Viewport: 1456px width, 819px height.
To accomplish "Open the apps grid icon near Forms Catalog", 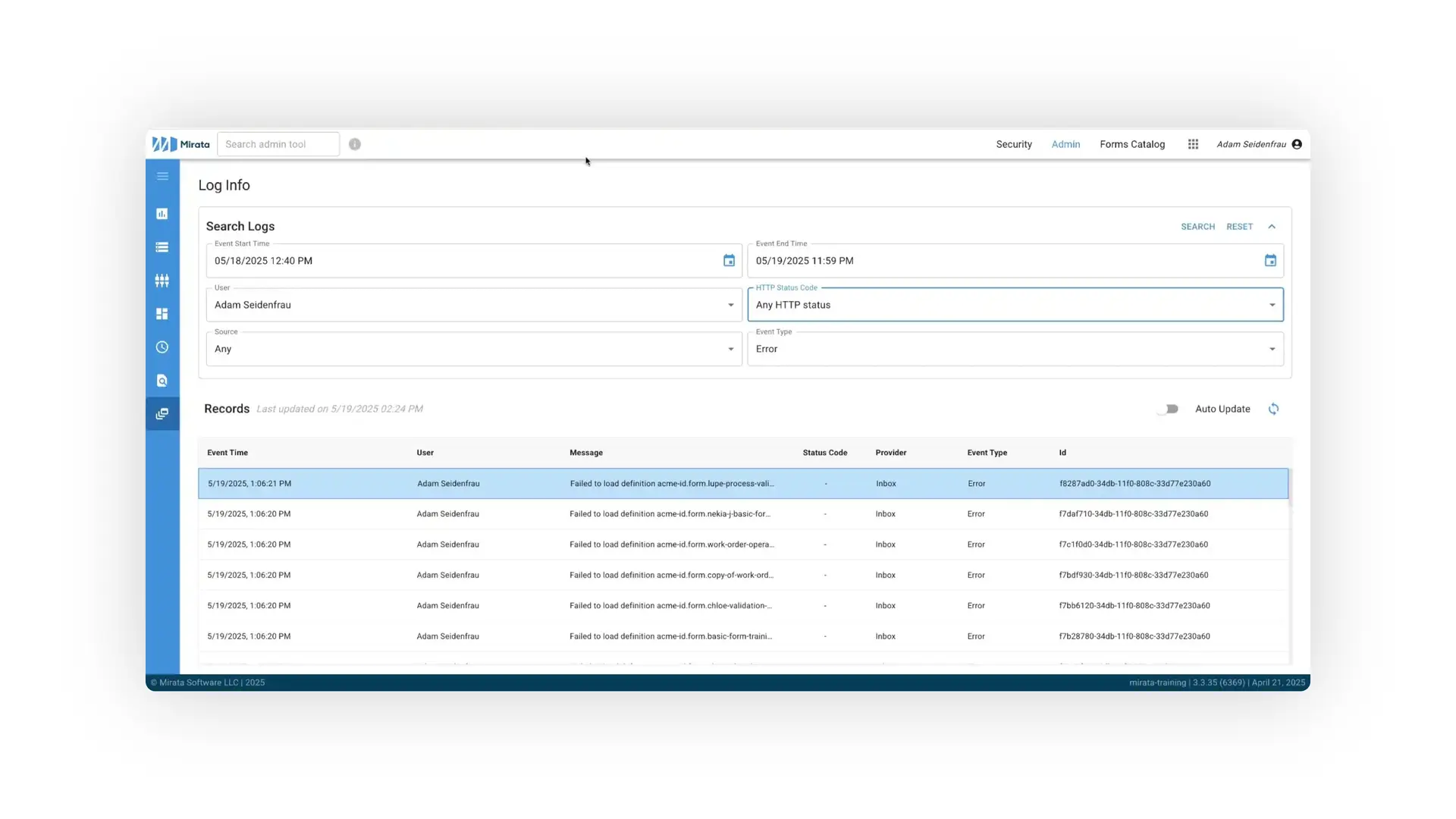I will pyautogui.click(x=1192, y=144).
